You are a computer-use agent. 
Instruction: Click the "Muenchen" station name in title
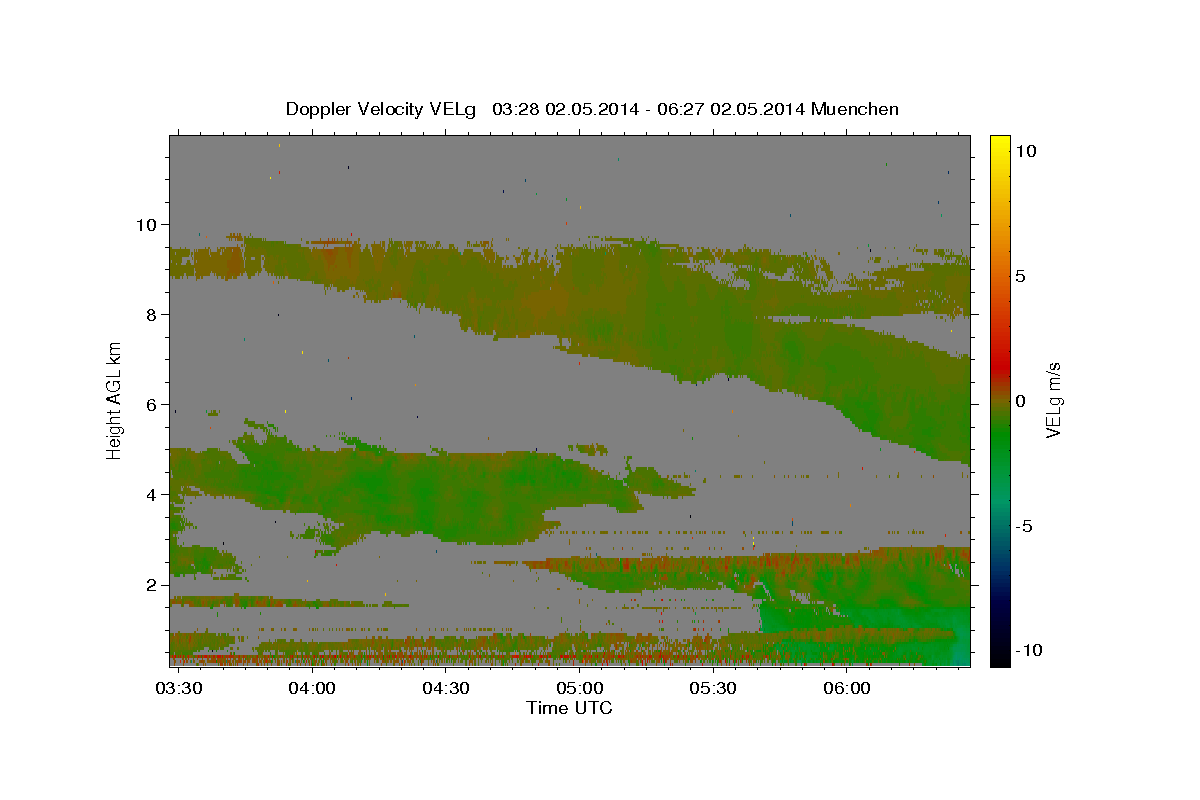click(855, 109)
